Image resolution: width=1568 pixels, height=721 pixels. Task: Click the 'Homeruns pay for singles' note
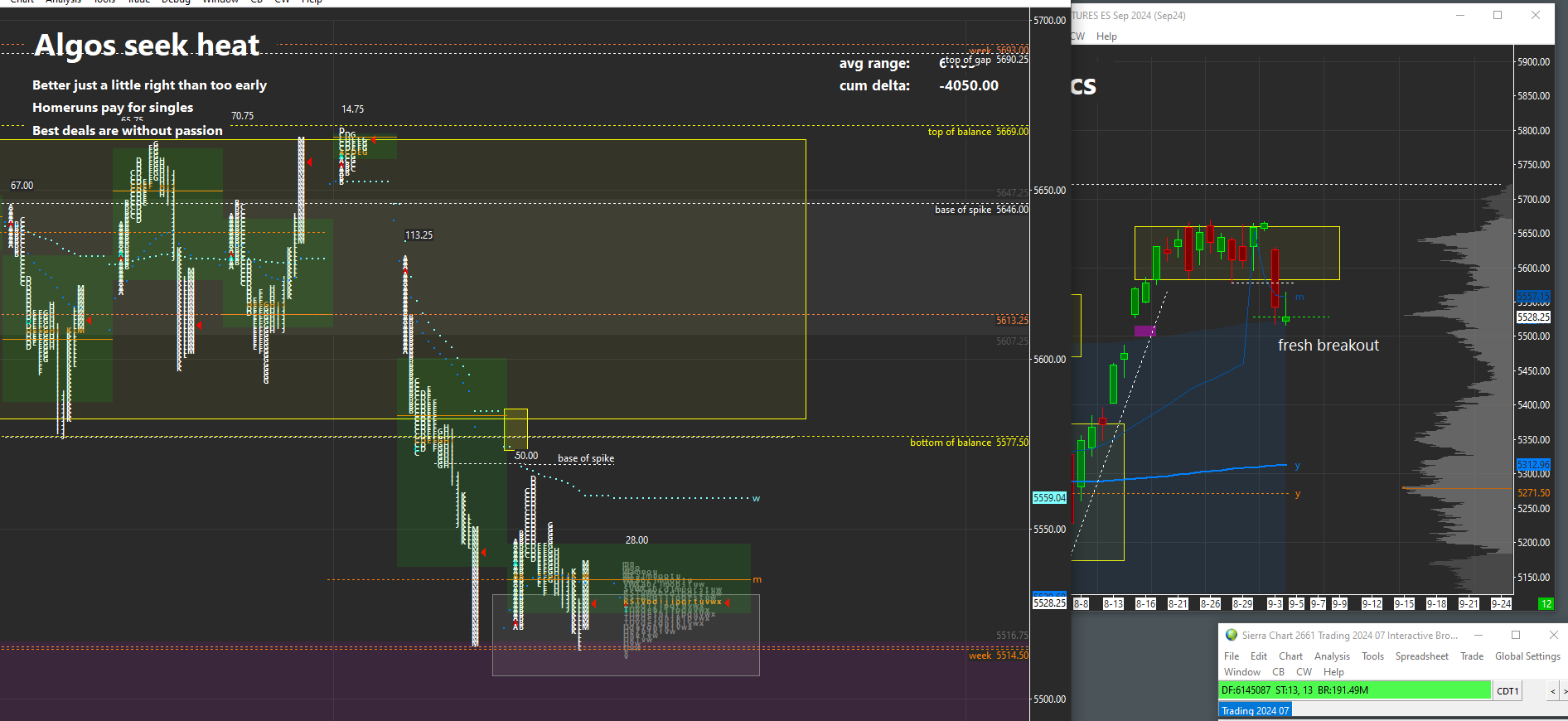(x=113, y=107)
